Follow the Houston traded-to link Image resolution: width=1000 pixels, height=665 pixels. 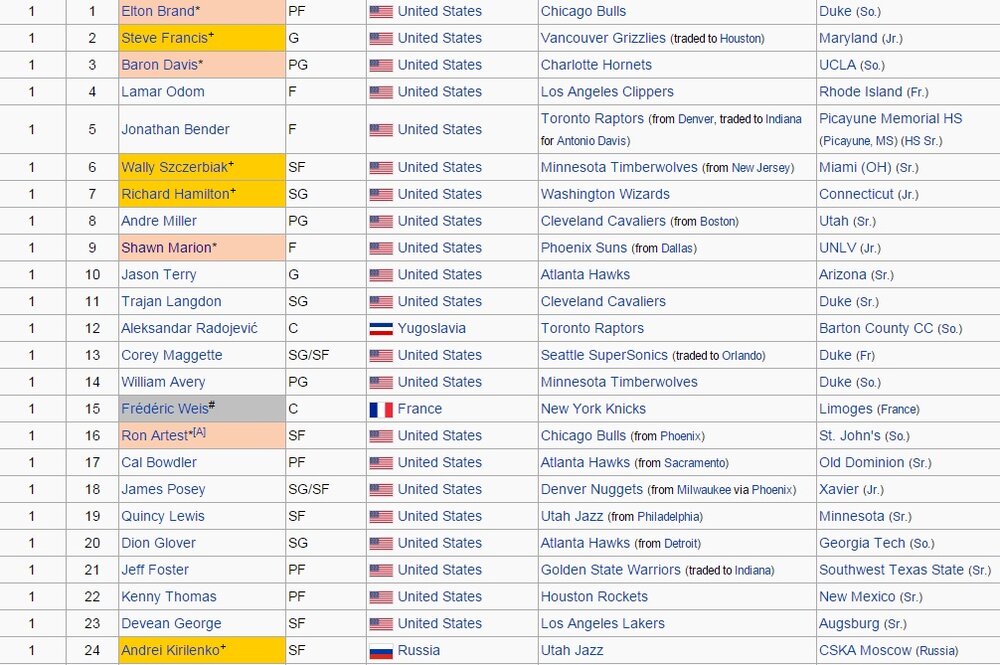[740, 38]
